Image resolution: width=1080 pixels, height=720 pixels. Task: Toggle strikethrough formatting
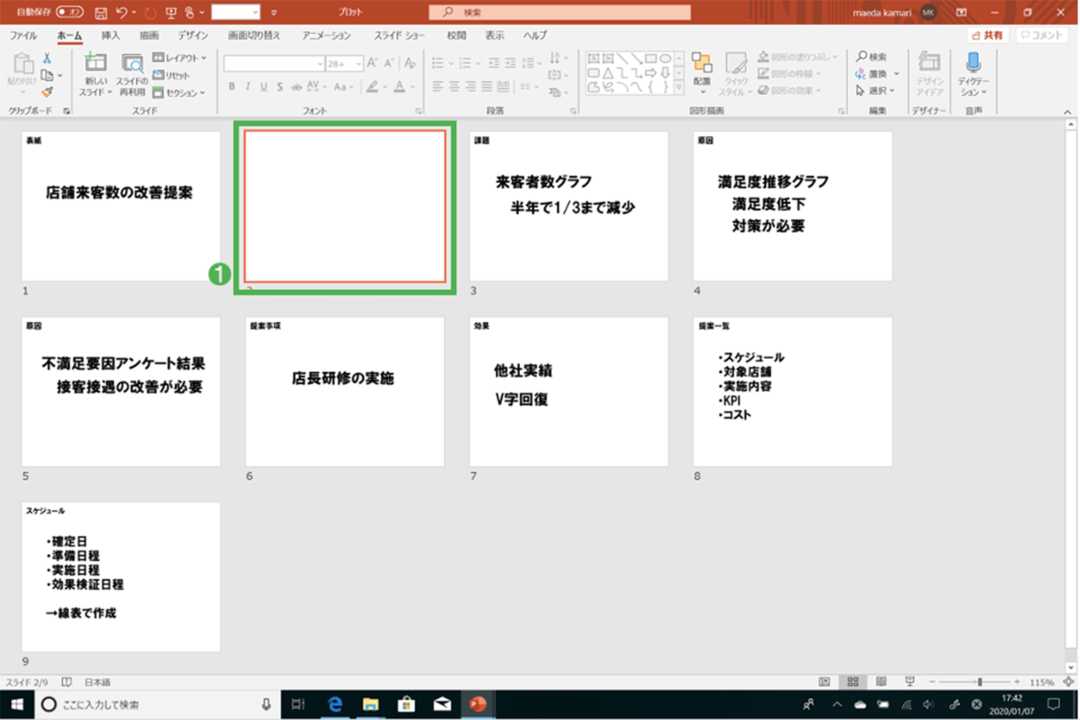point(296,87)
